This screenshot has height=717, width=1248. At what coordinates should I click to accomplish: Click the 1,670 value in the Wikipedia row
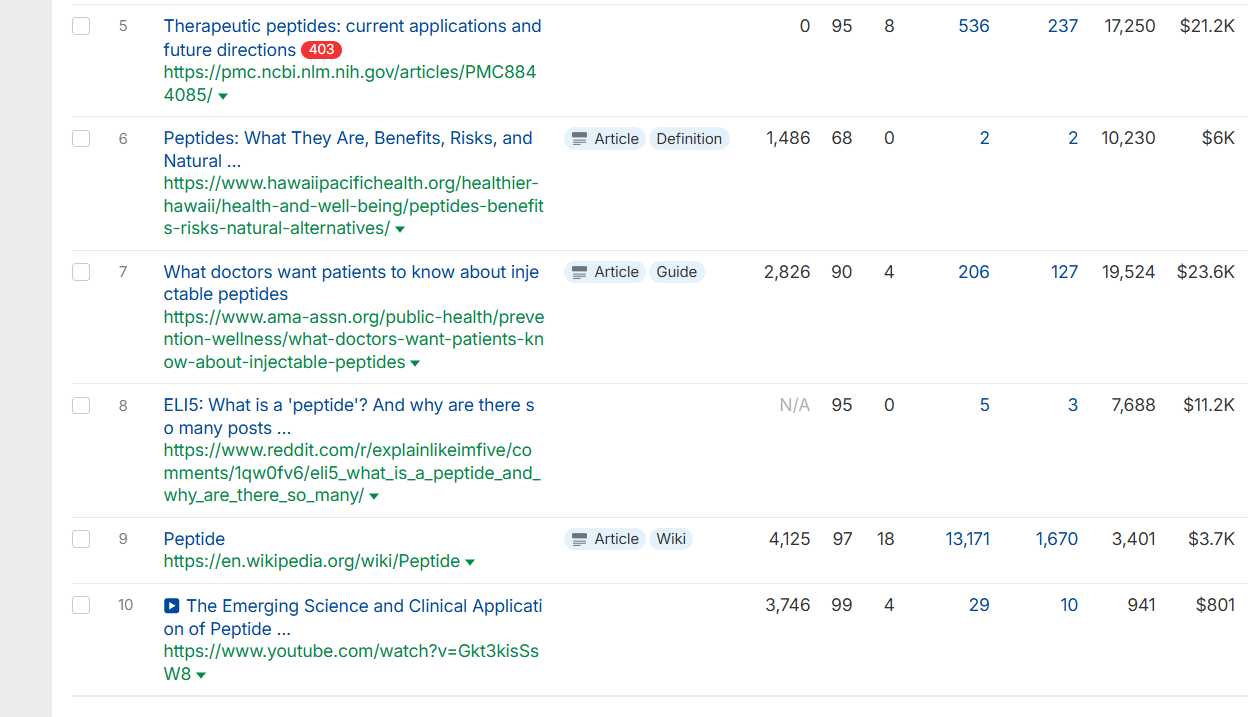click(x=1057, y=538)
